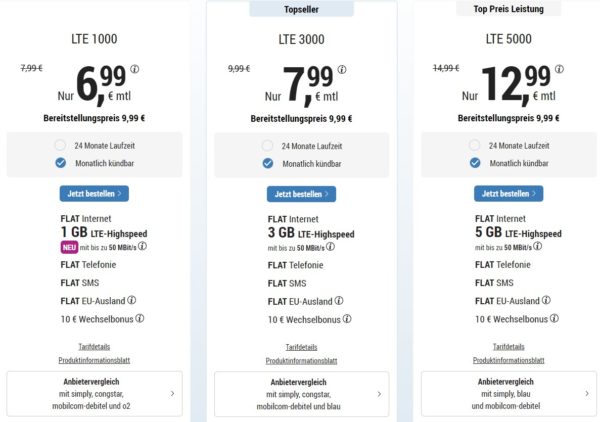This screenshot has width=600, height=422.
Task: Click info icon beside LTE 5000 price
Action: click(558, 70)
